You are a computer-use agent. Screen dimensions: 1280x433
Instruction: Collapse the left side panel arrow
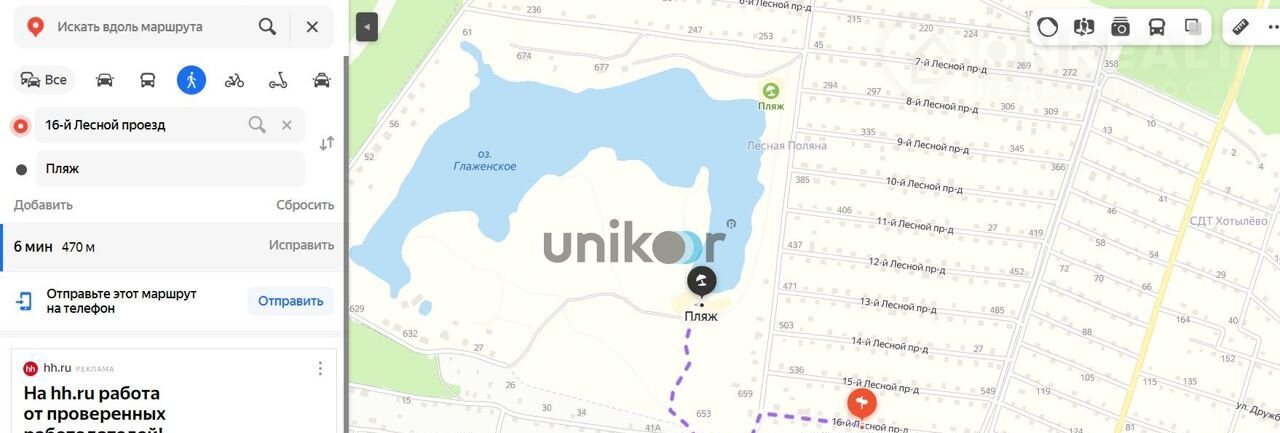(367, 27)
